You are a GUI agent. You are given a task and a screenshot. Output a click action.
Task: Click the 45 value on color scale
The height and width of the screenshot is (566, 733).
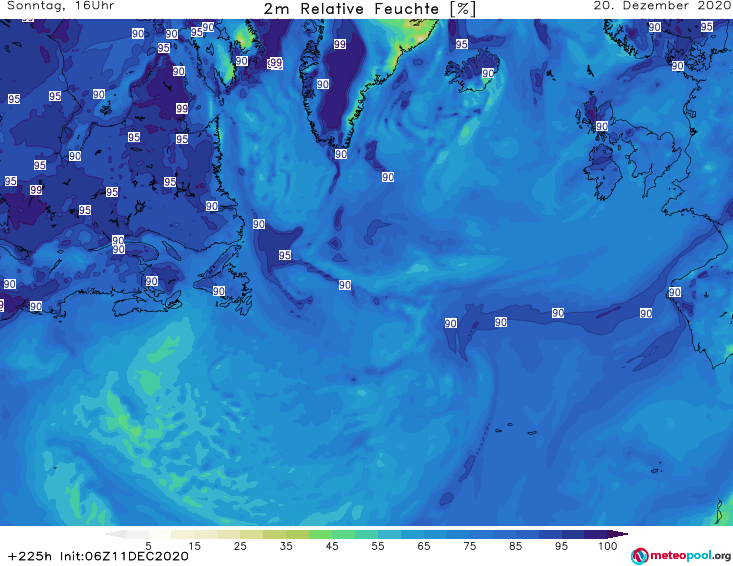pos(332,546)
